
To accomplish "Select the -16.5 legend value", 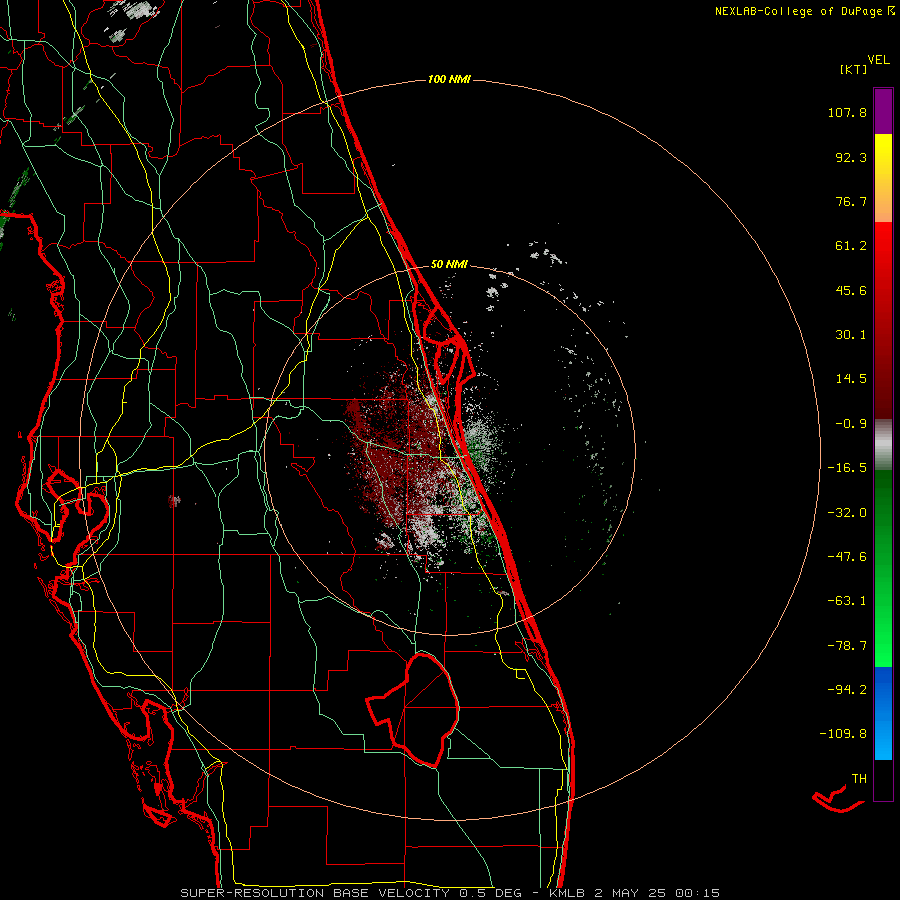I will (x=847, y=468).
